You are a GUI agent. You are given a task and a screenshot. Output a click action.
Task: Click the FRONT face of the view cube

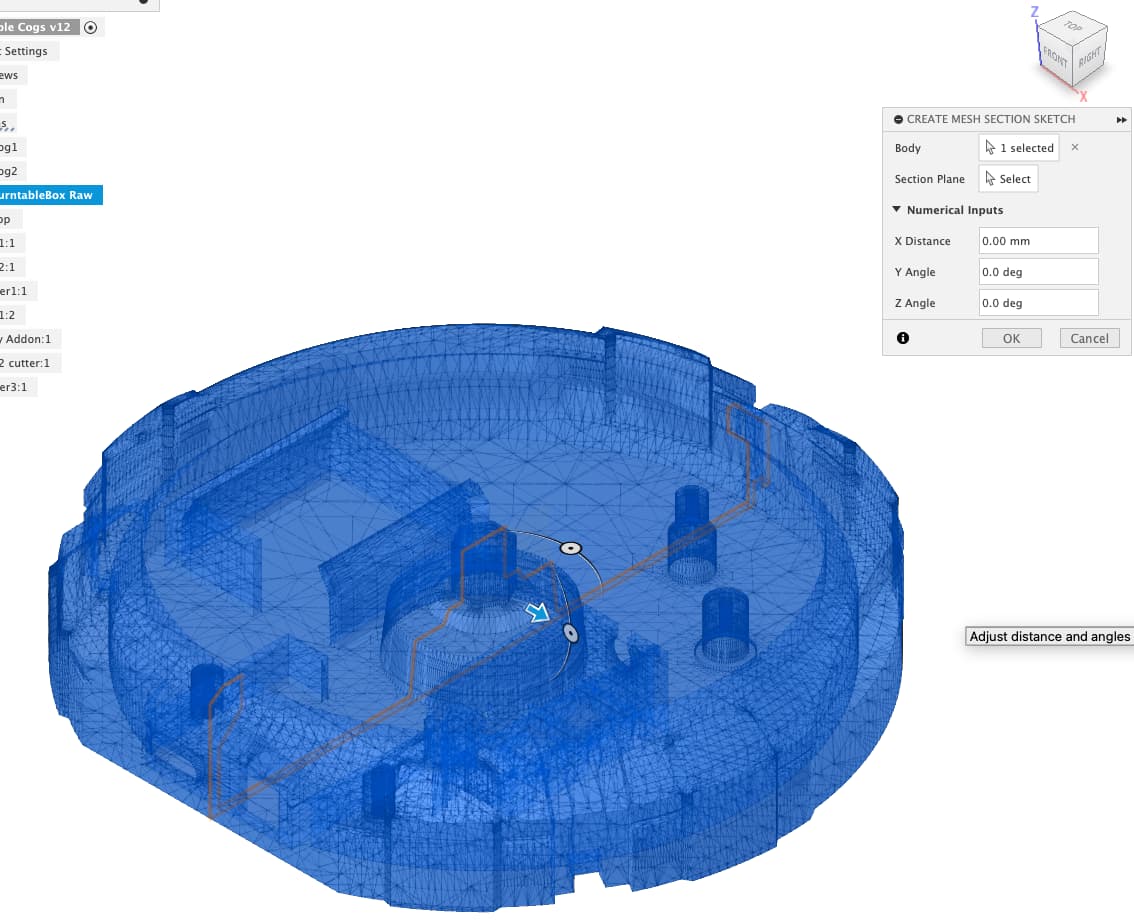pyautogui.click(x=1057, y=57)
